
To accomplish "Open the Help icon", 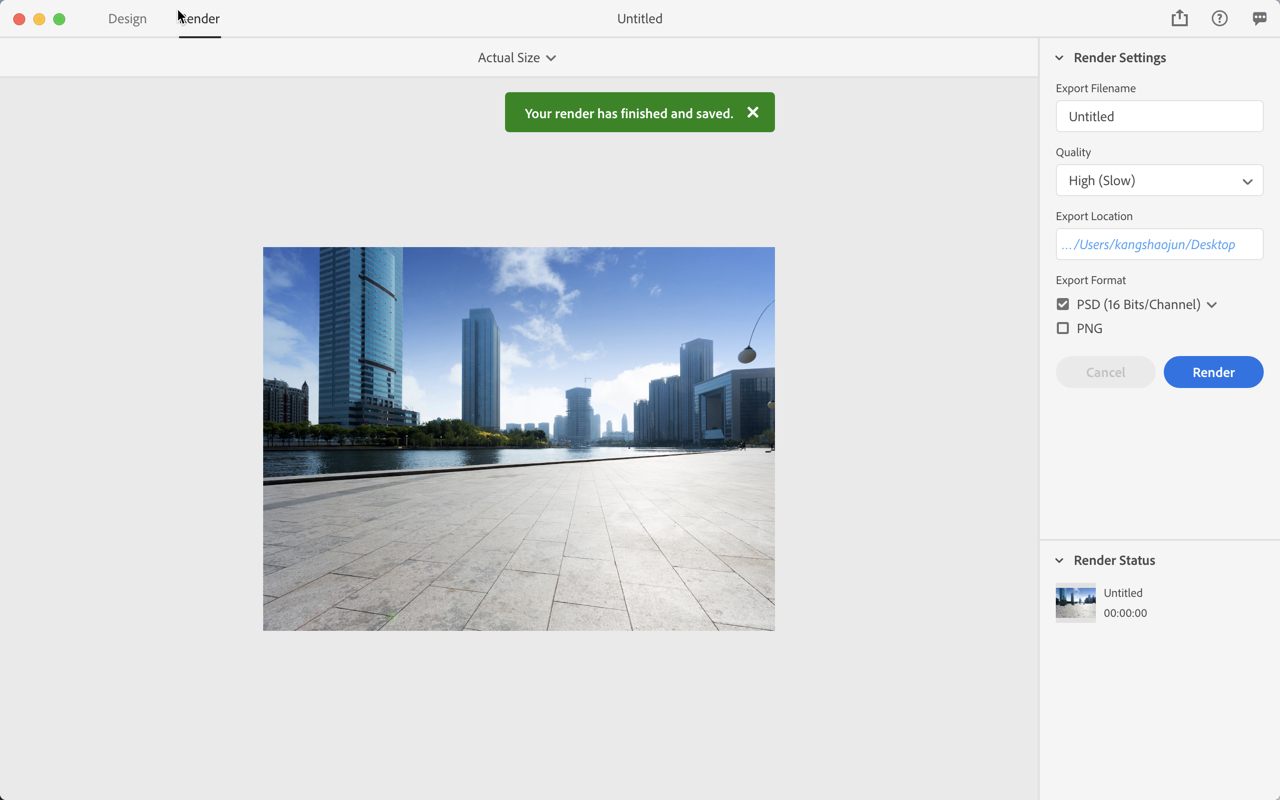I will click(x=1219, y=18).
